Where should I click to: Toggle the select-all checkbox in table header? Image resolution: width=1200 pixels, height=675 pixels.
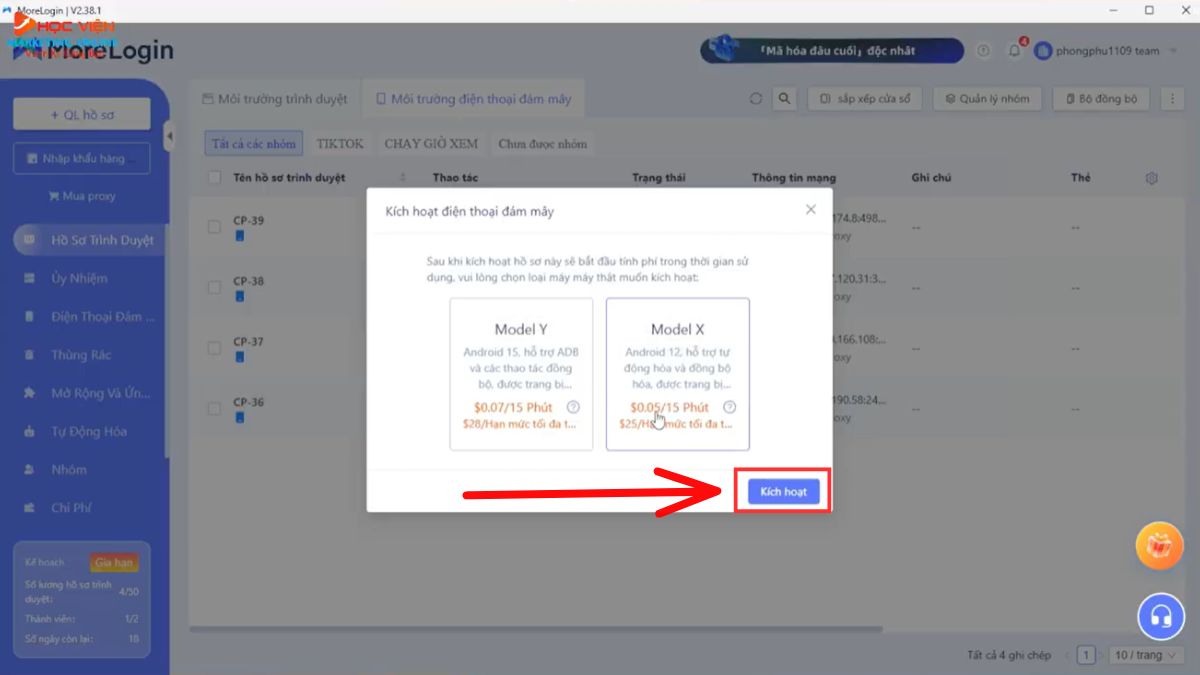tap(214, 178)
